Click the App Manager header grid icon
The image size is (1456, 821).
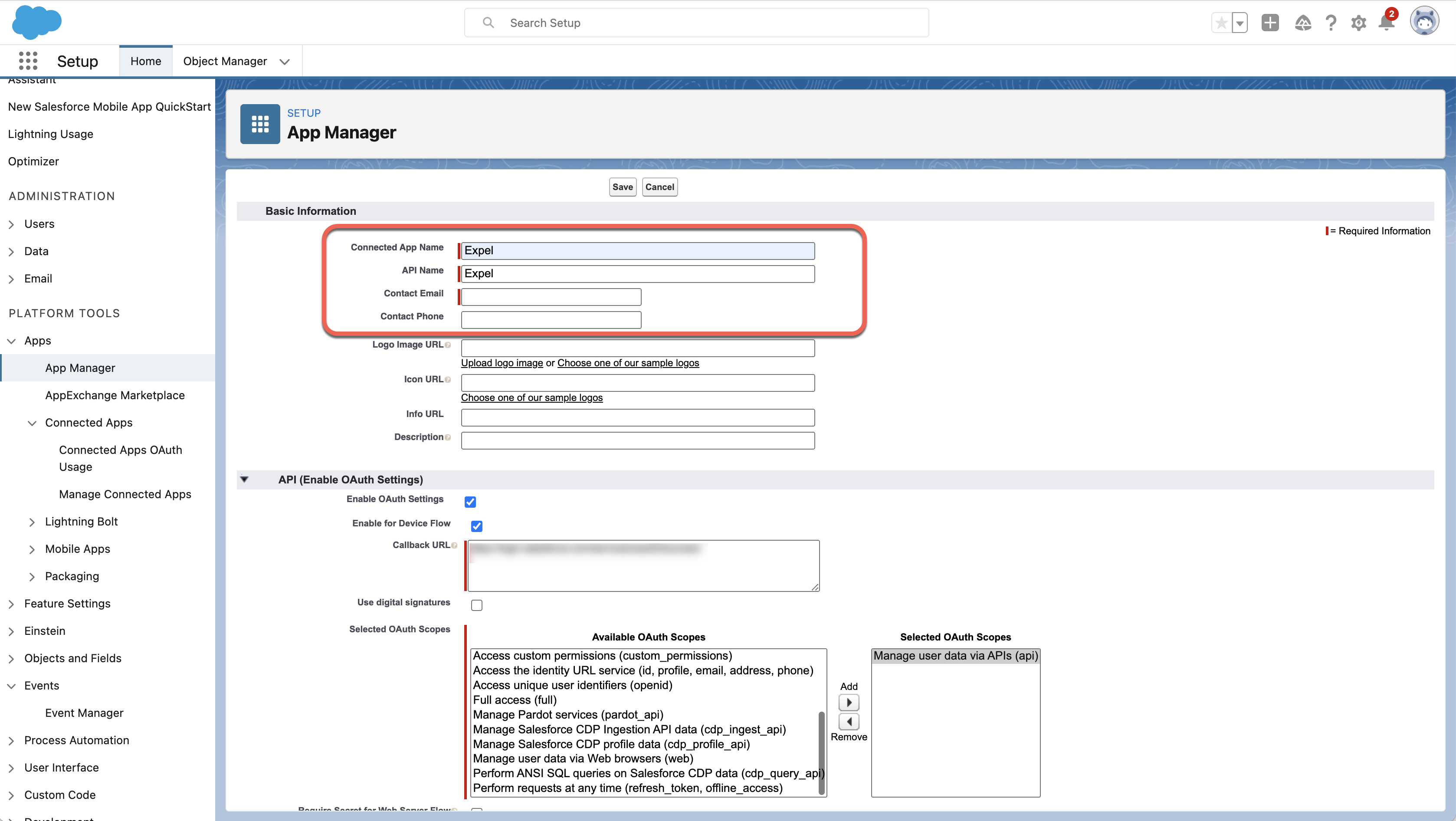(x=260, y=124)
